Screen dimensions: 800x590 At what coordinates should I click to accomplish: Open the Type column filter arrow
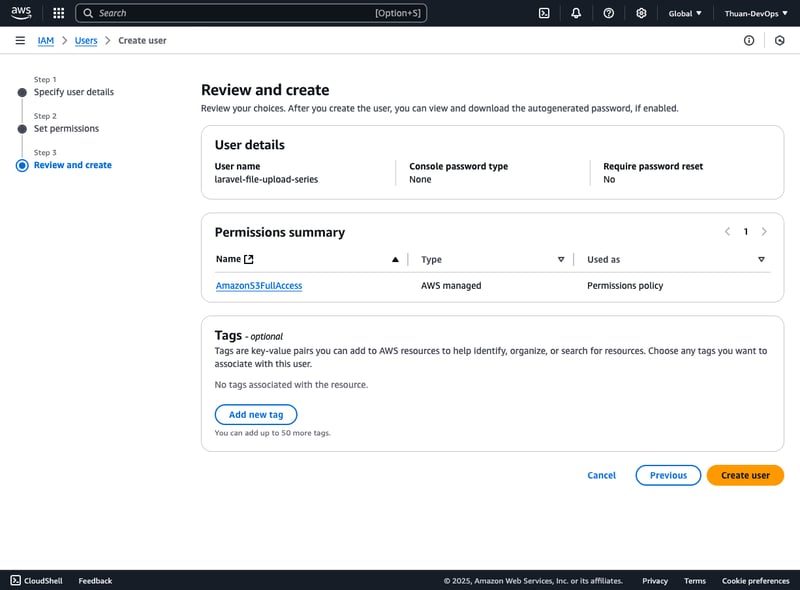[561, 259]
